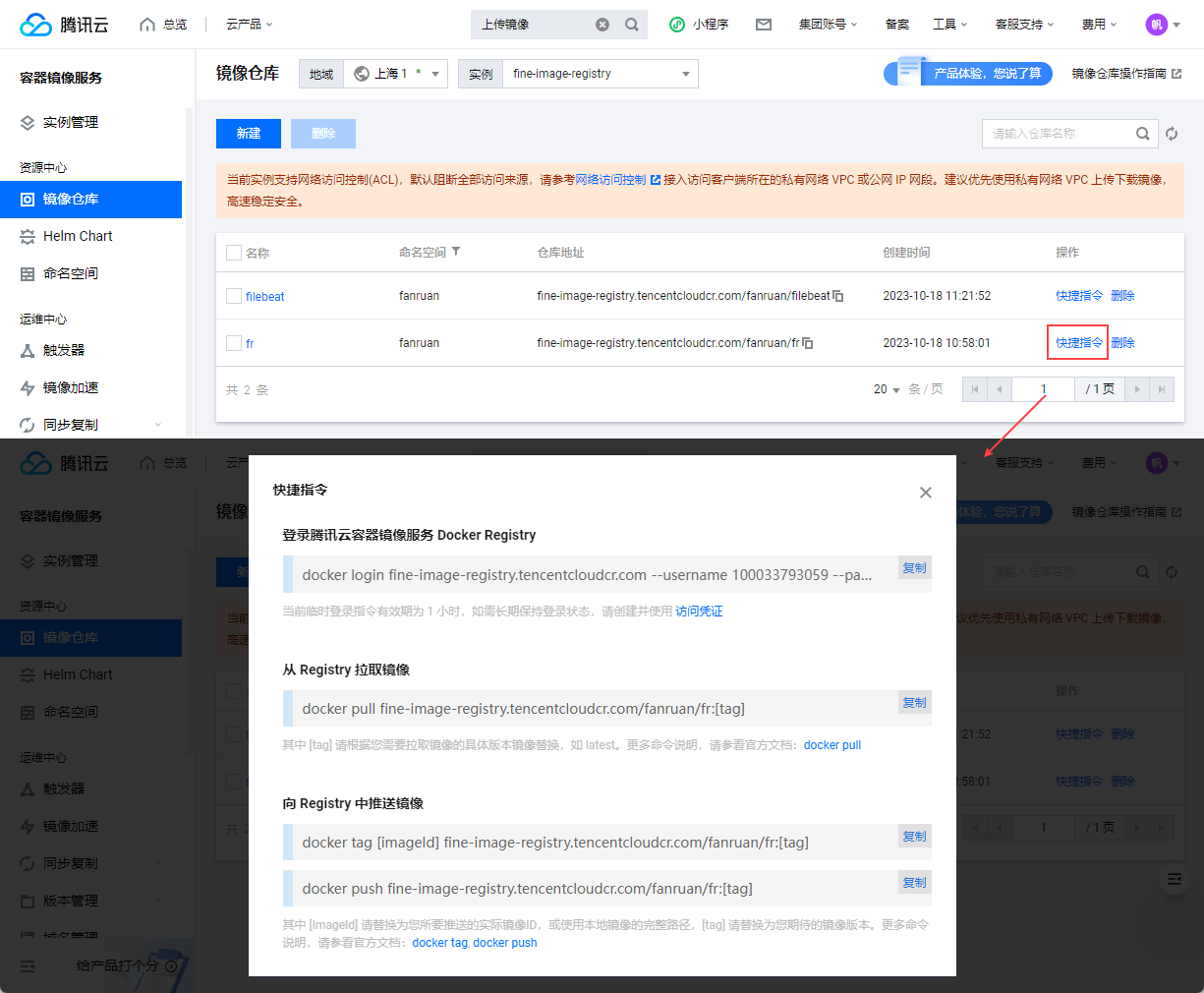Open the 访问凭证 link
Viewport: 1204px width, 993px height.
[x=699, y=612]
